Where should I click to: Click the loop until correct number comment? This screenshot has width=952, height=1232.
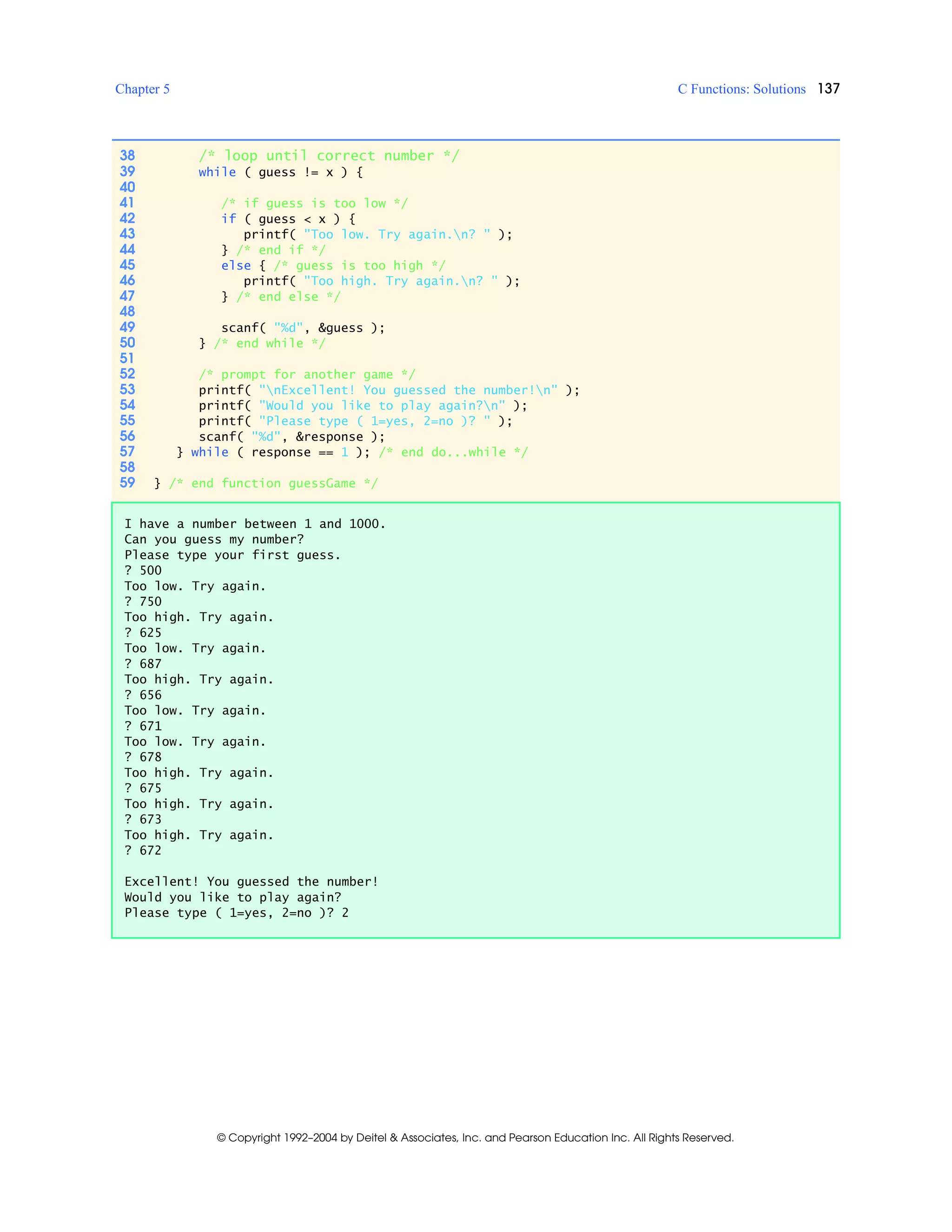329,156
